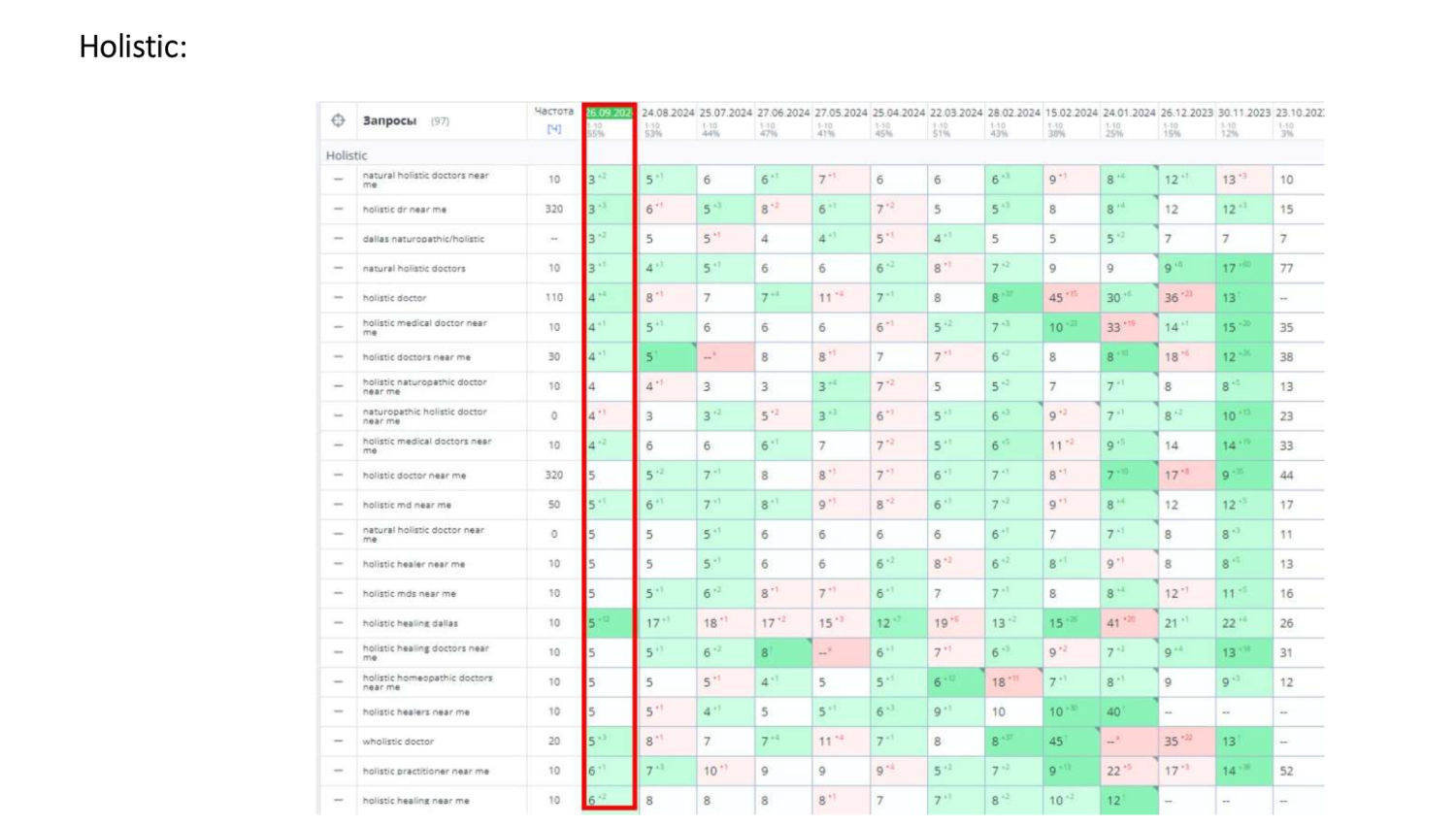Image resolution: width=1456 pixels, height=826 pixels.
Task: Click the keyword 'holistic dr near me'
Action: click(x=405, y=209)
